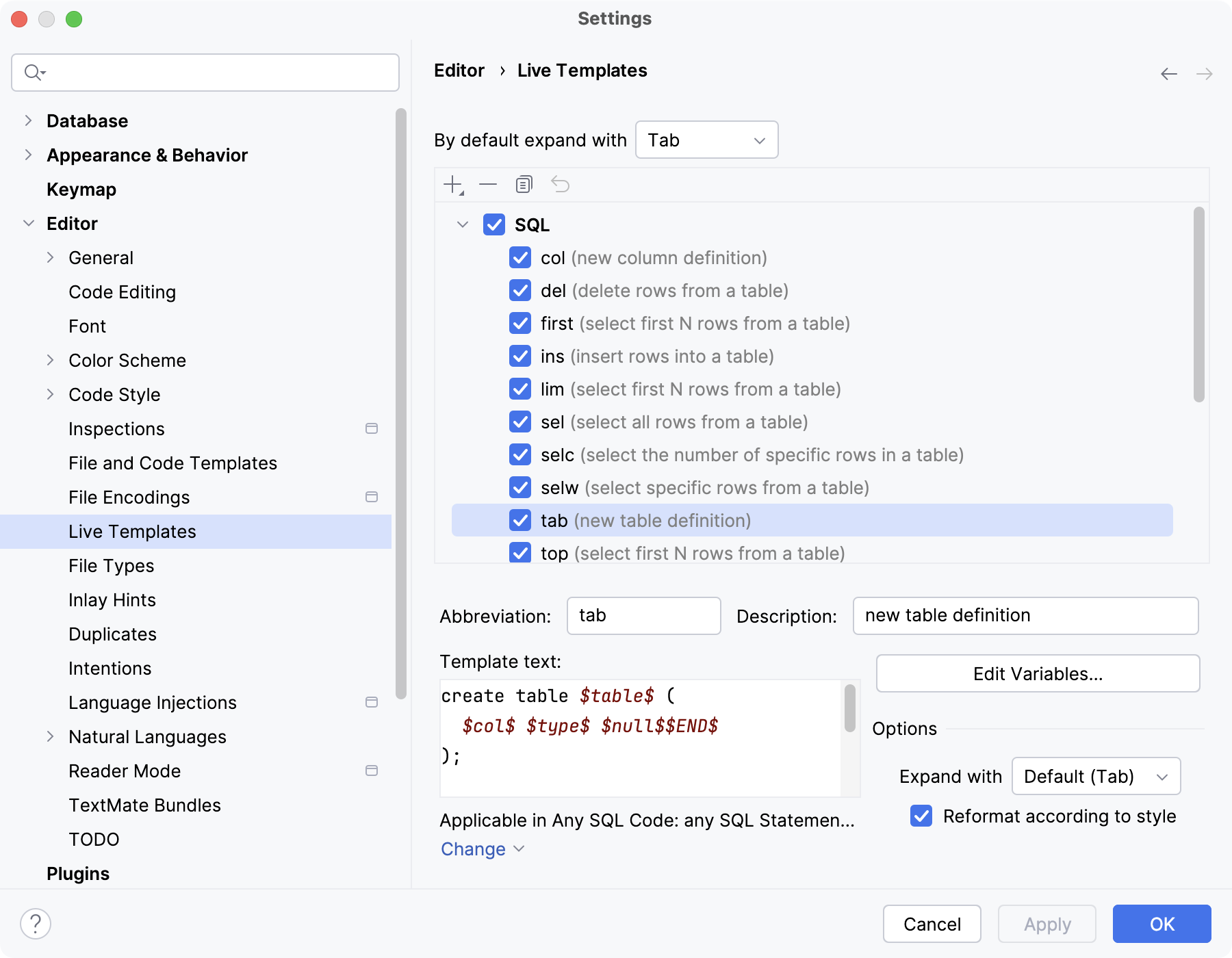Click the Edit Variables button
The width and height of the screenshot is (1232, 958).
click(1038, 674)
